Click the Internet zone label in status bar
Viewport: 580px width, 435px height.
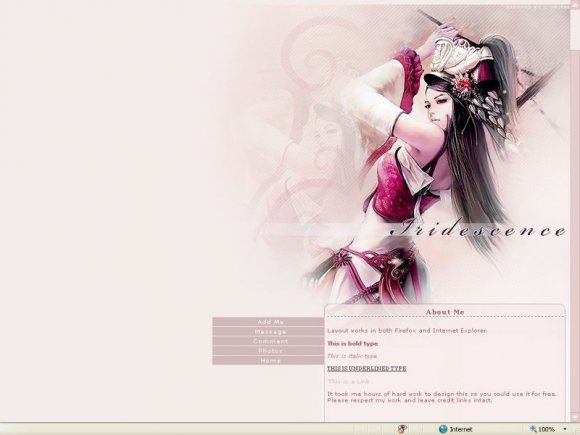pyautogui.click(x=461, y=429)
